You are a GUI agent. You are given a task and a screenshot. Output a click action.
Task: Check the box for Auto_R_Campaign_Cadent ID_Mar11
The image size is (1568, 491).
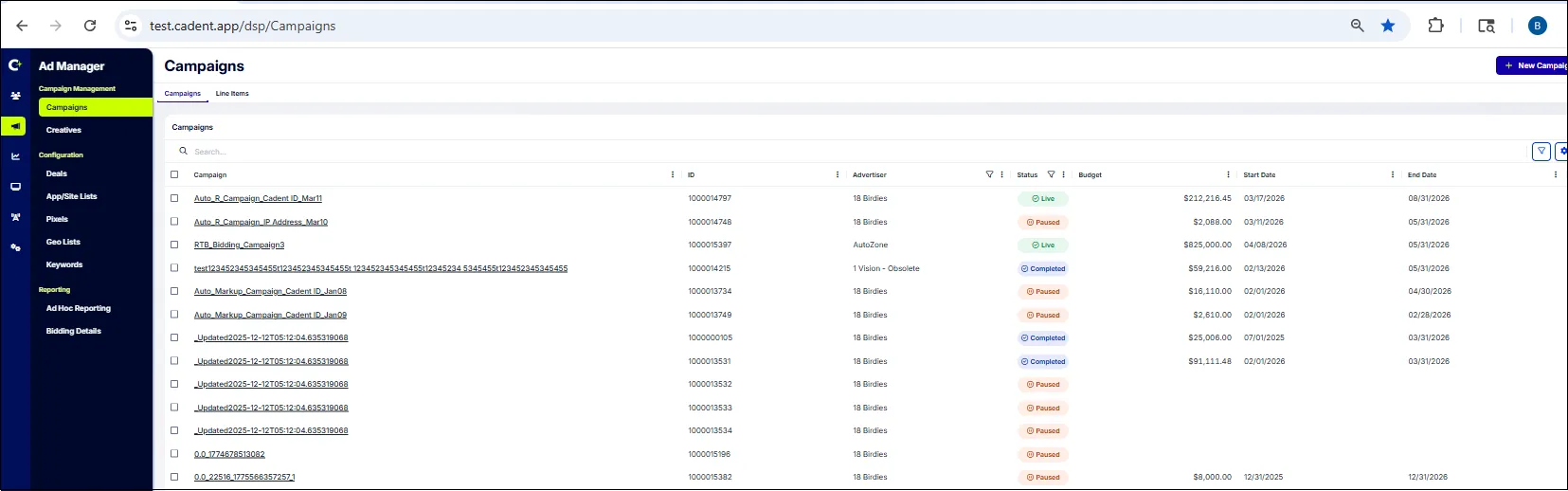[x=174, y=198]
